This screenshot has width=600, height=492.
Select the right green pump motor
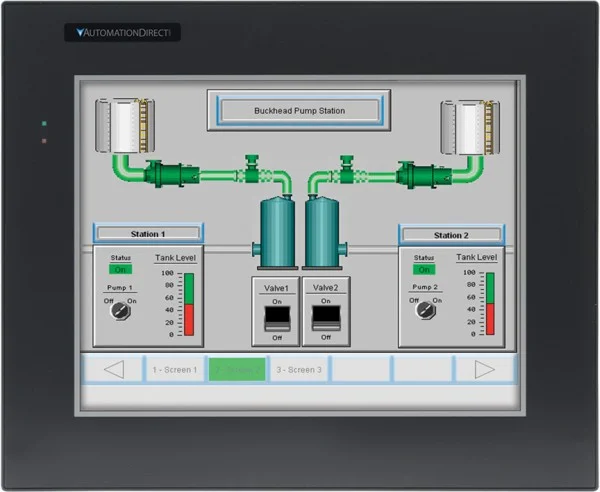[x=424, y=175]
